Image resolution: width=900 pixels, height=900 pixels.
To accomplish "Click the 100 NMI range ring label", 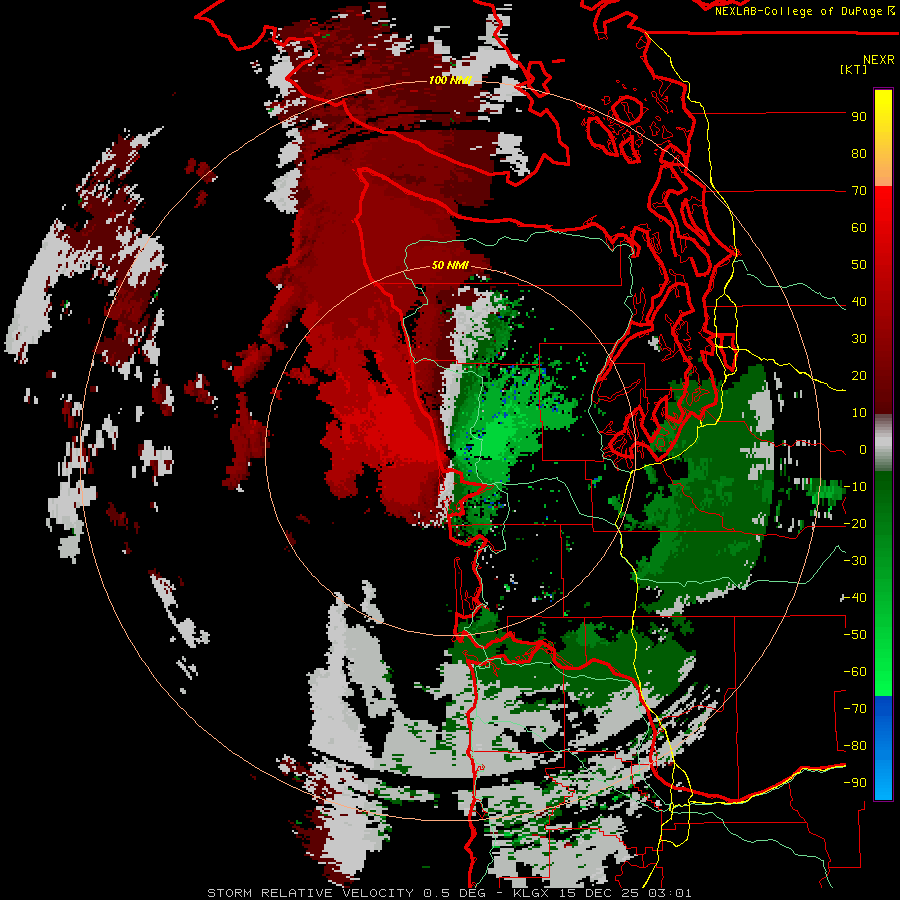I will coord(450,80).
